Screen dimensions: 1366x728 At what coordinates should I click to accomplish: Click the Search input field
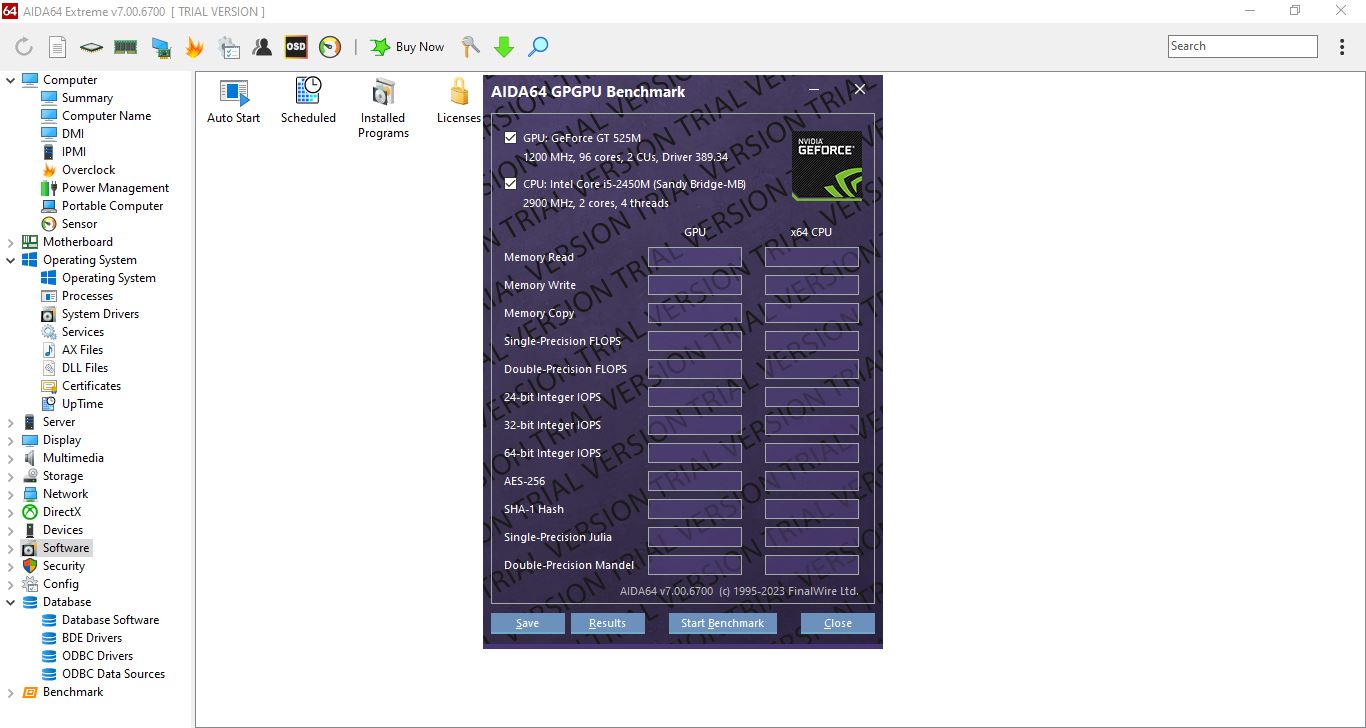tap(1243, 46)
